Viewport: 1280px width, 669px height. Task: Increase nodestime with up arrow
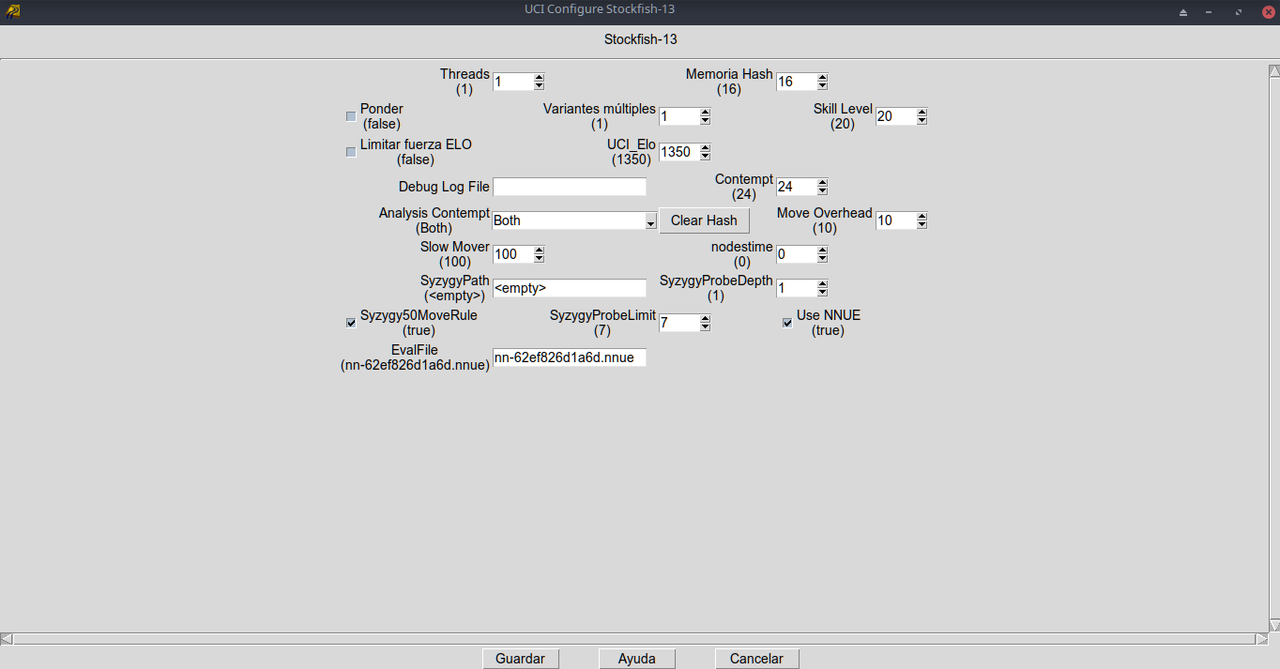click(x=822, y=251)
